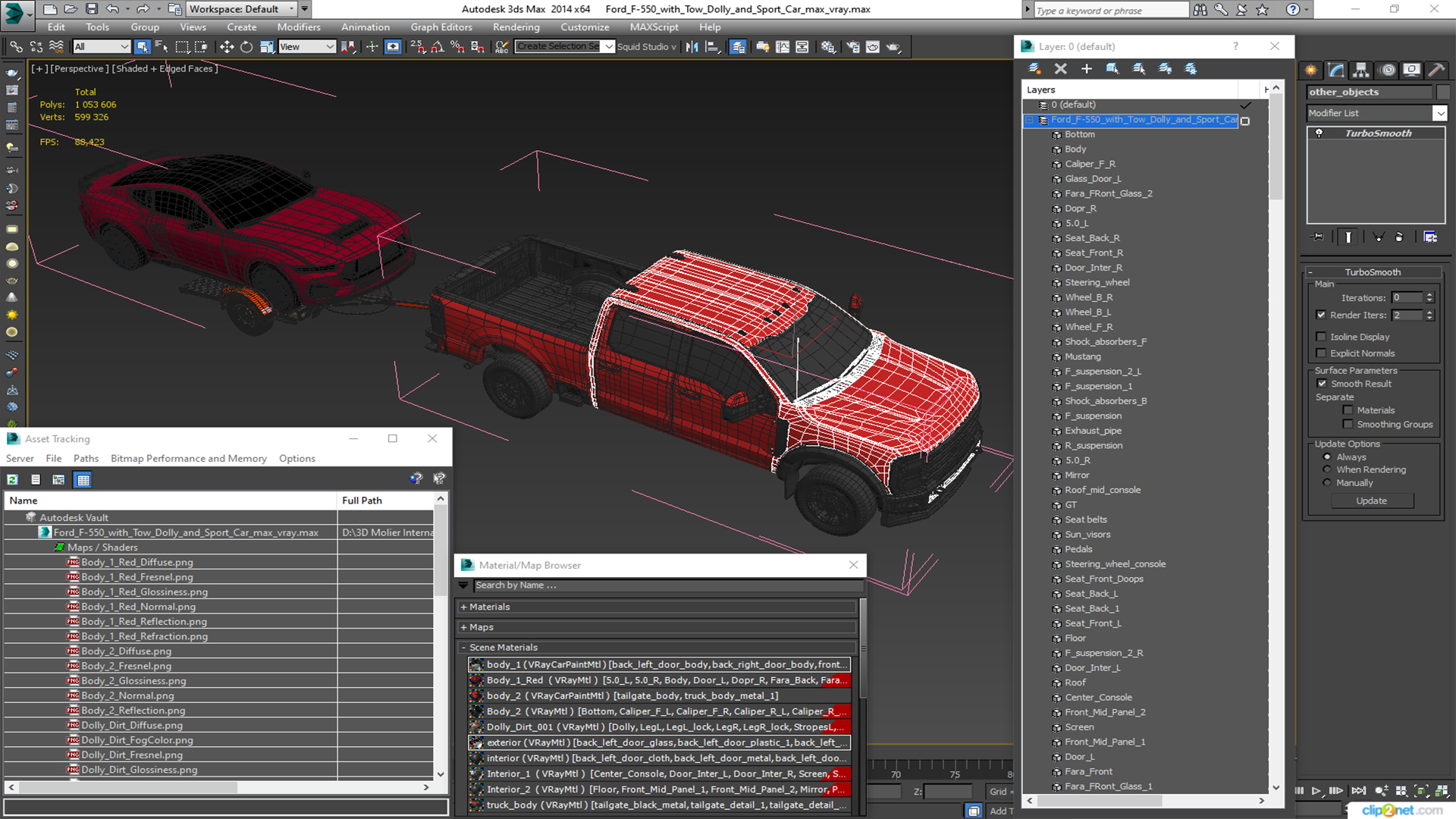The image size is (1456, 819).
Task: Add selected objects to layer with plus icon
Action: pyautogui.click(x=1086, y=69)
